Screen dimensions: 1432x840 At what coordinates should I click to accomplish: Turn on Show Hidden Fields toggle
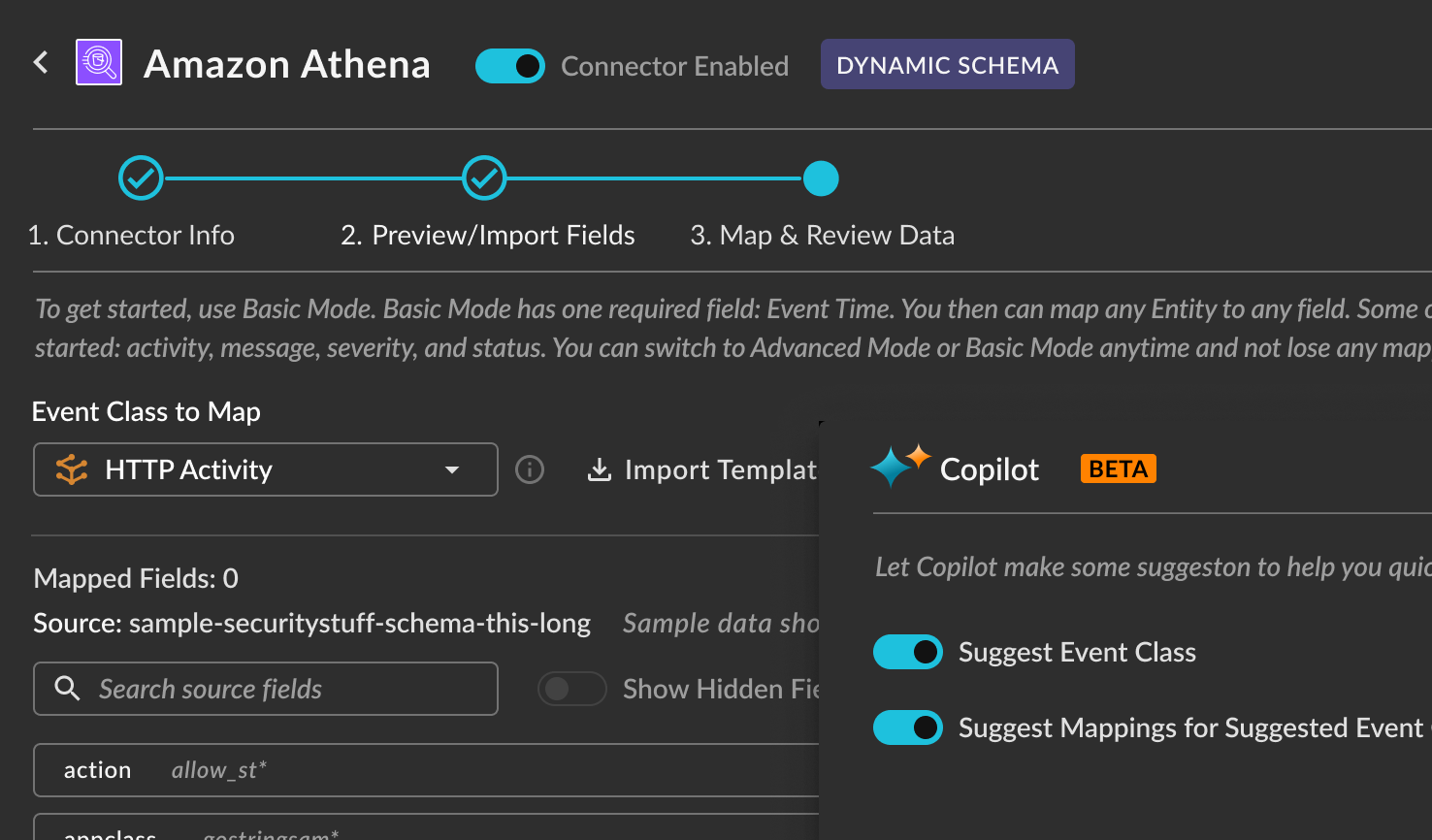[x=572, y=689]
